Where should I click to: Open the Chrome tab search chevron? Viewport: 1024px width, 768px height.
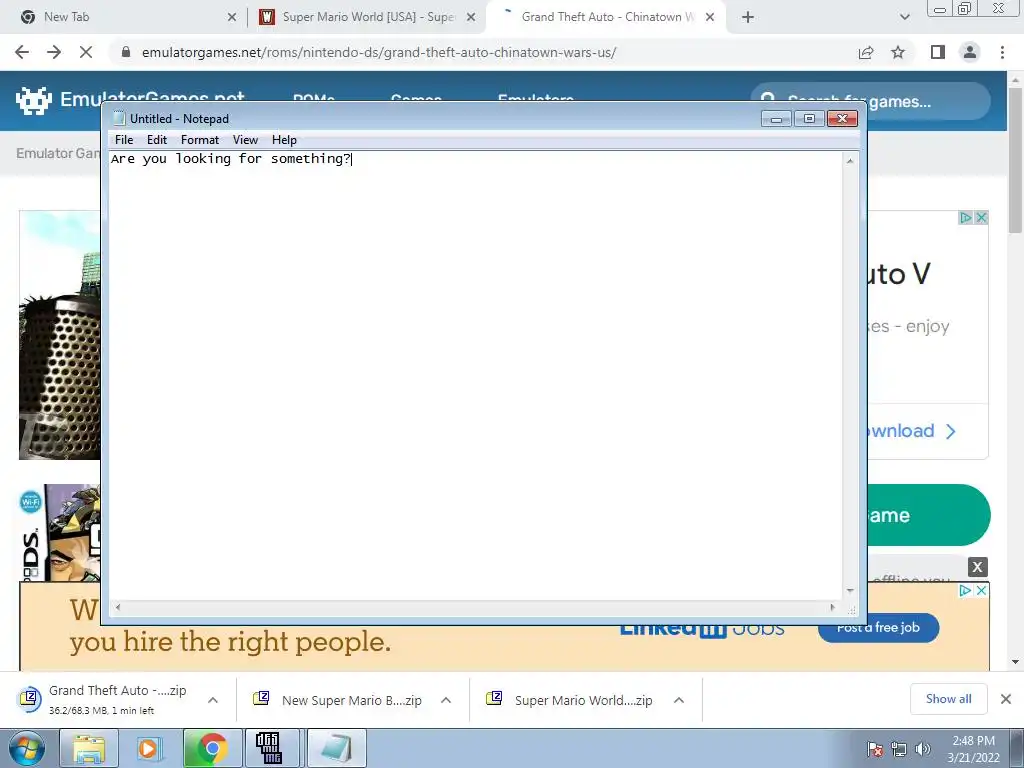904,18
